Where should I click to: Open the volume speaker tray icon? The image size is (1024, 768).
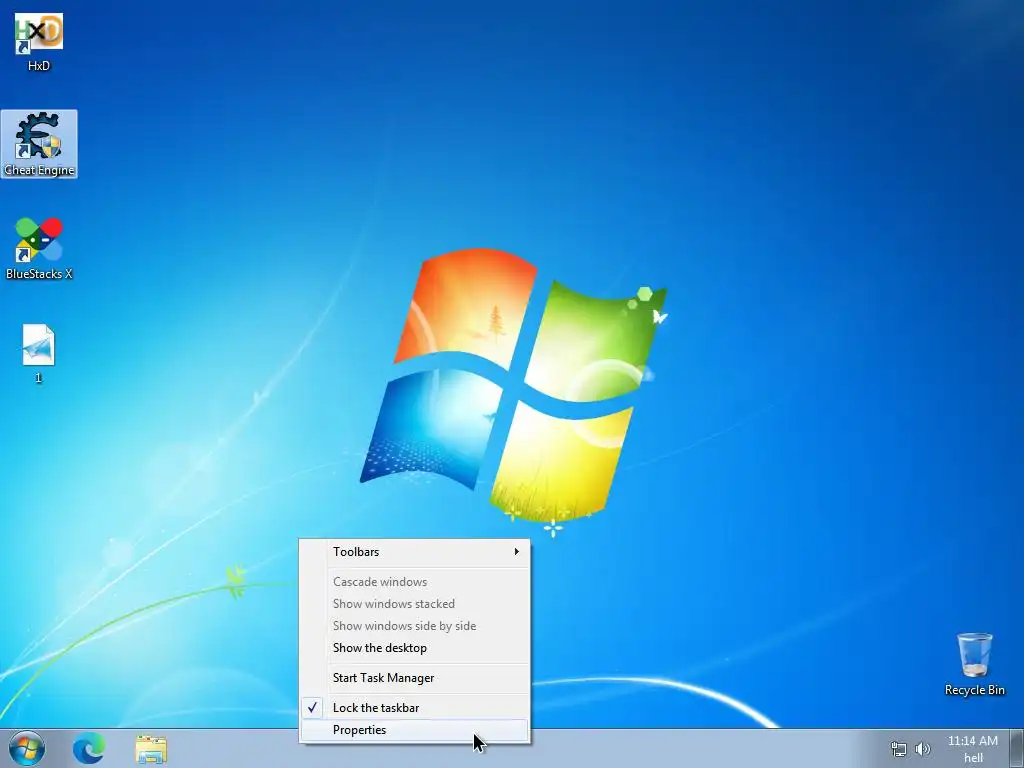pos(923,749)
